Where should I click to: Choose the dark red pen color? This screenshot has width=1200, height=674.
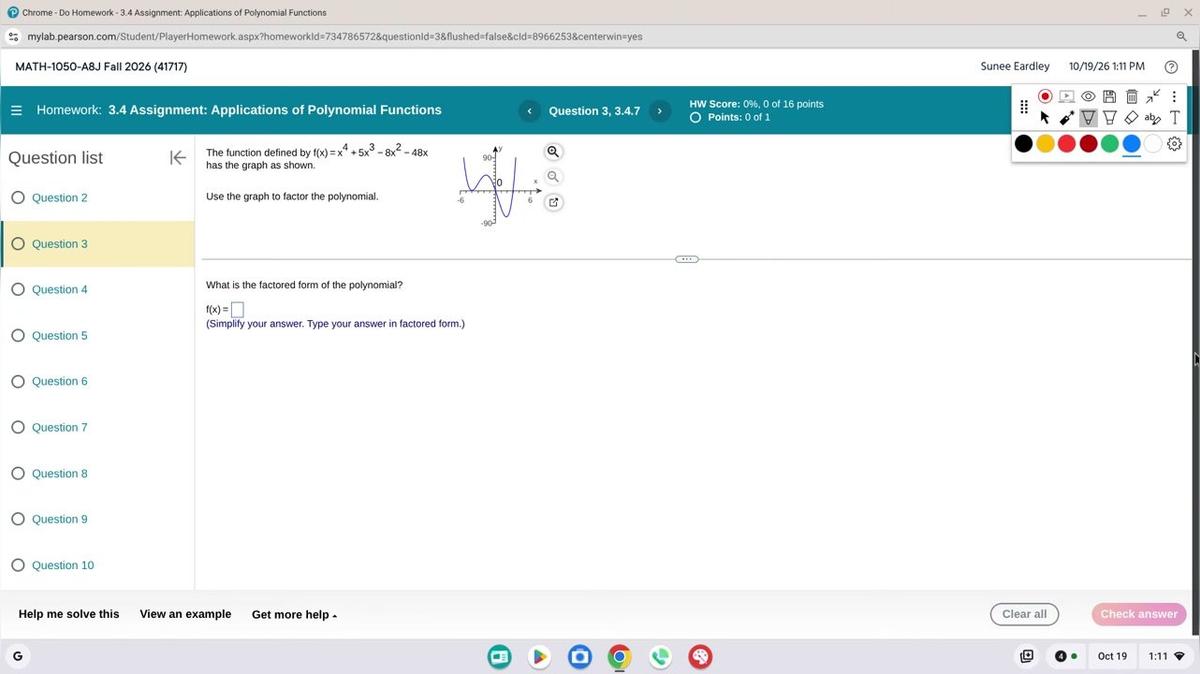[x=1088, y=144]
